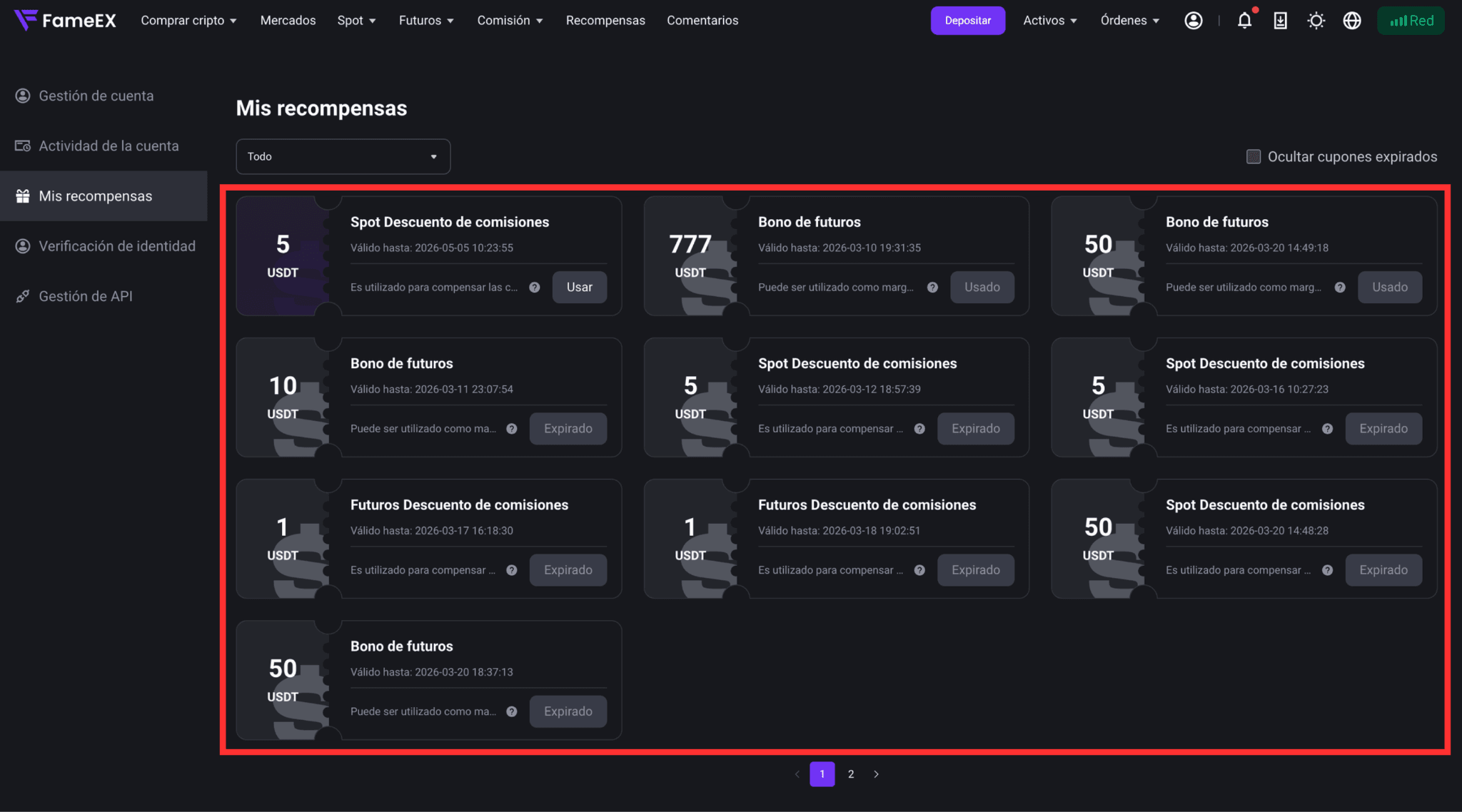Click the app download icon
The height and width of the screenshot is (812, 1462).
1281,21
